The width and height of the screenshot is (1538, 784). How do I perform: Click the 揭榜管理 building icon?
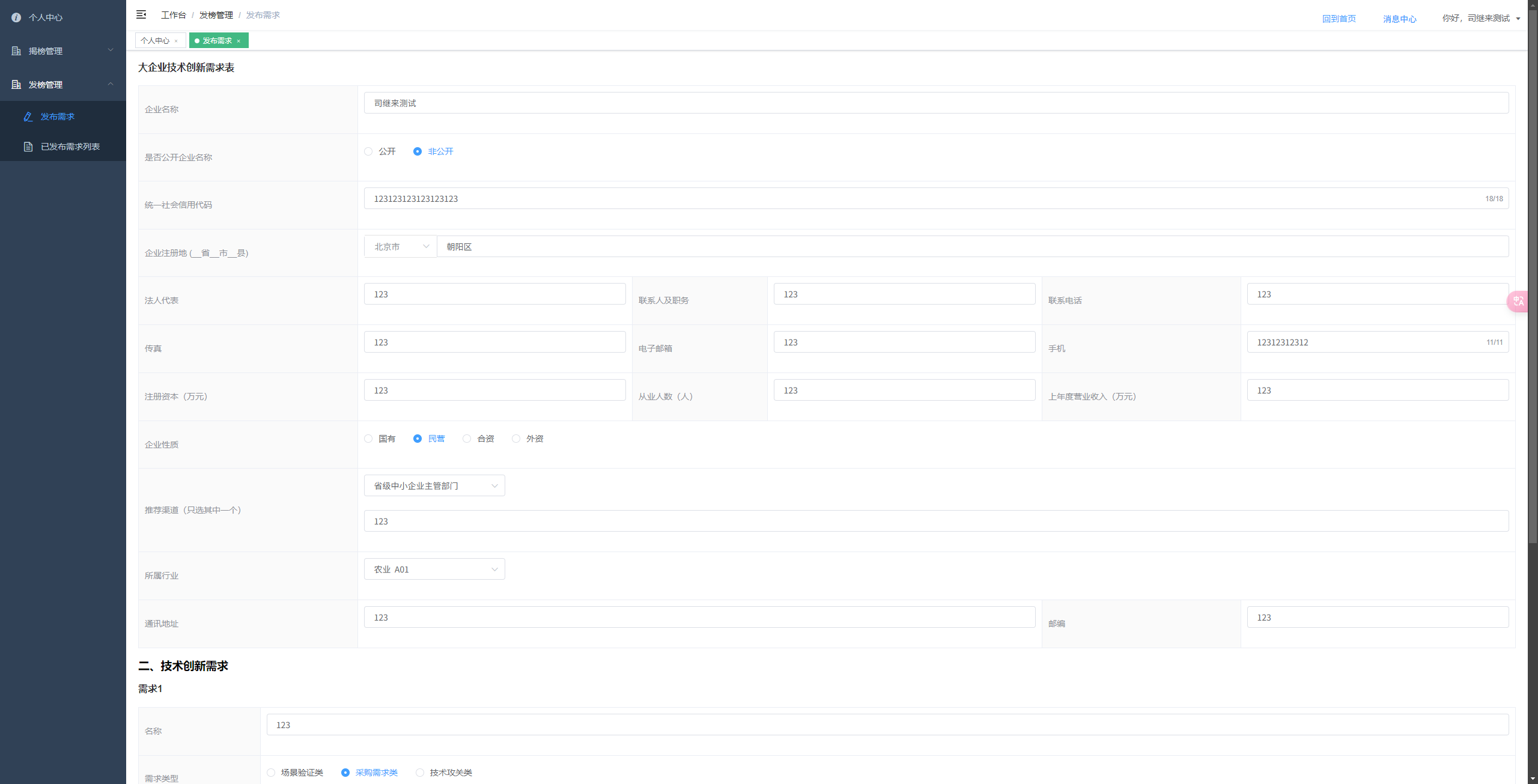pos(16,51)
